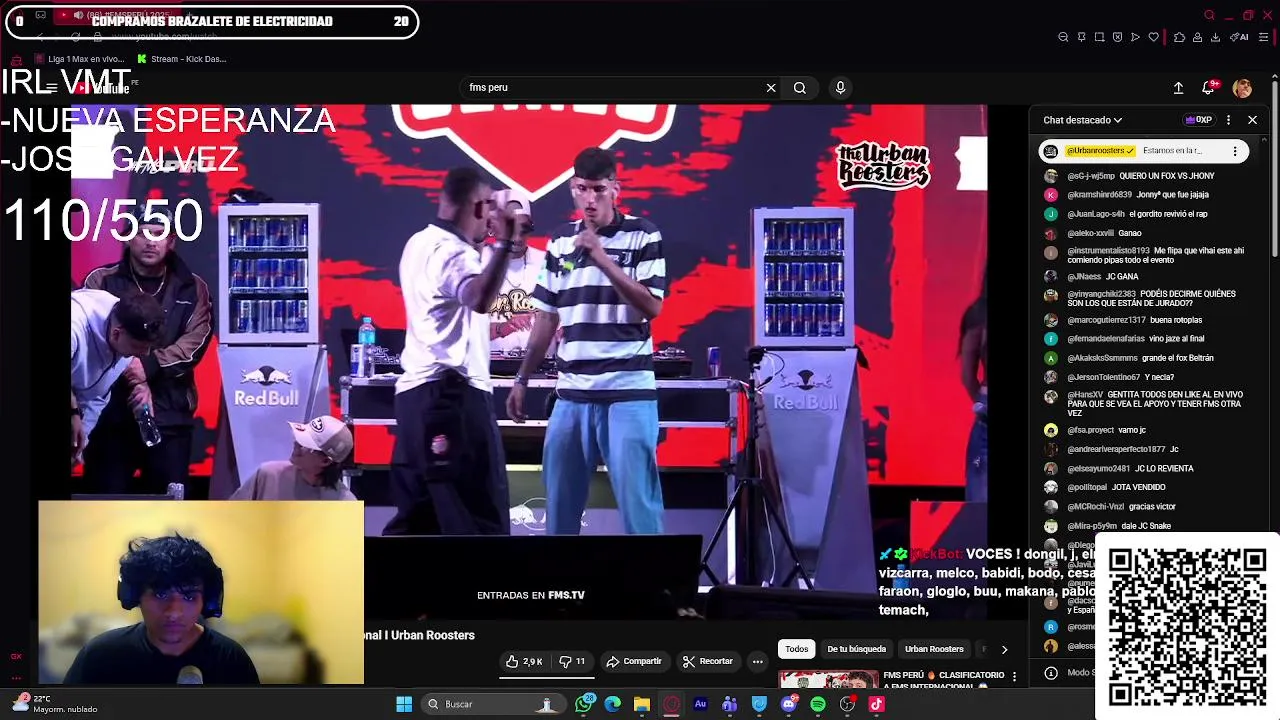Click the YouTube create/upload icon
The width and height of the screenshot is (1280, 720).
coord(1178,88)
